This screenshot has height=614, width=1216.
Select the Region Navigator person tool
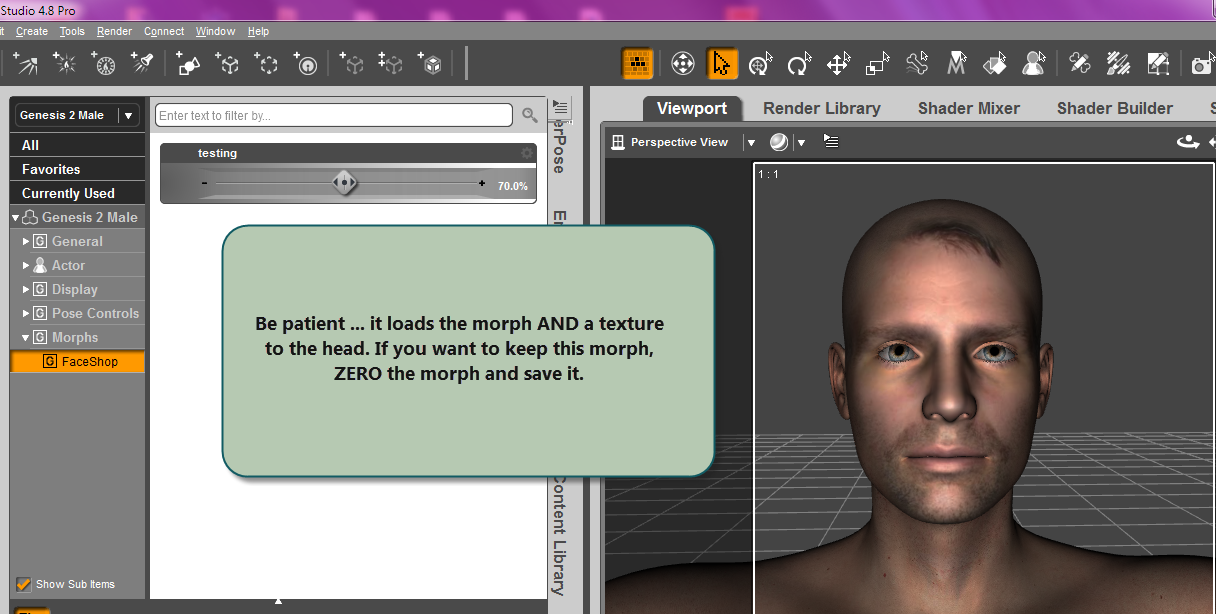(x=1033, y=65)
